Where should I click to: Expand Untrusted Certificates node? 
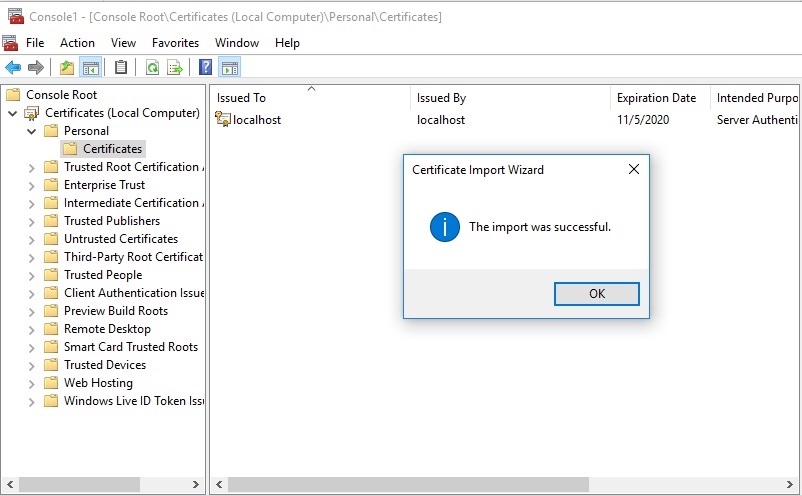point(32,239)
